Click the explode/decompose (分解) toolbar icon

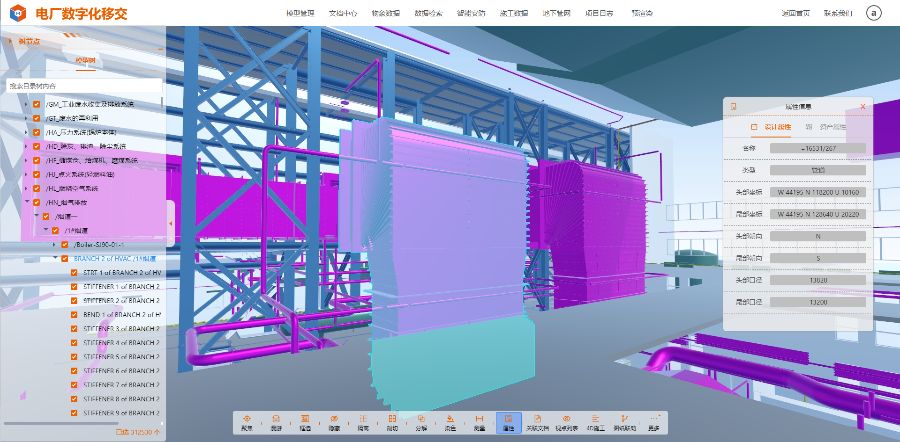pyautogui.click(x=421, y=422)
